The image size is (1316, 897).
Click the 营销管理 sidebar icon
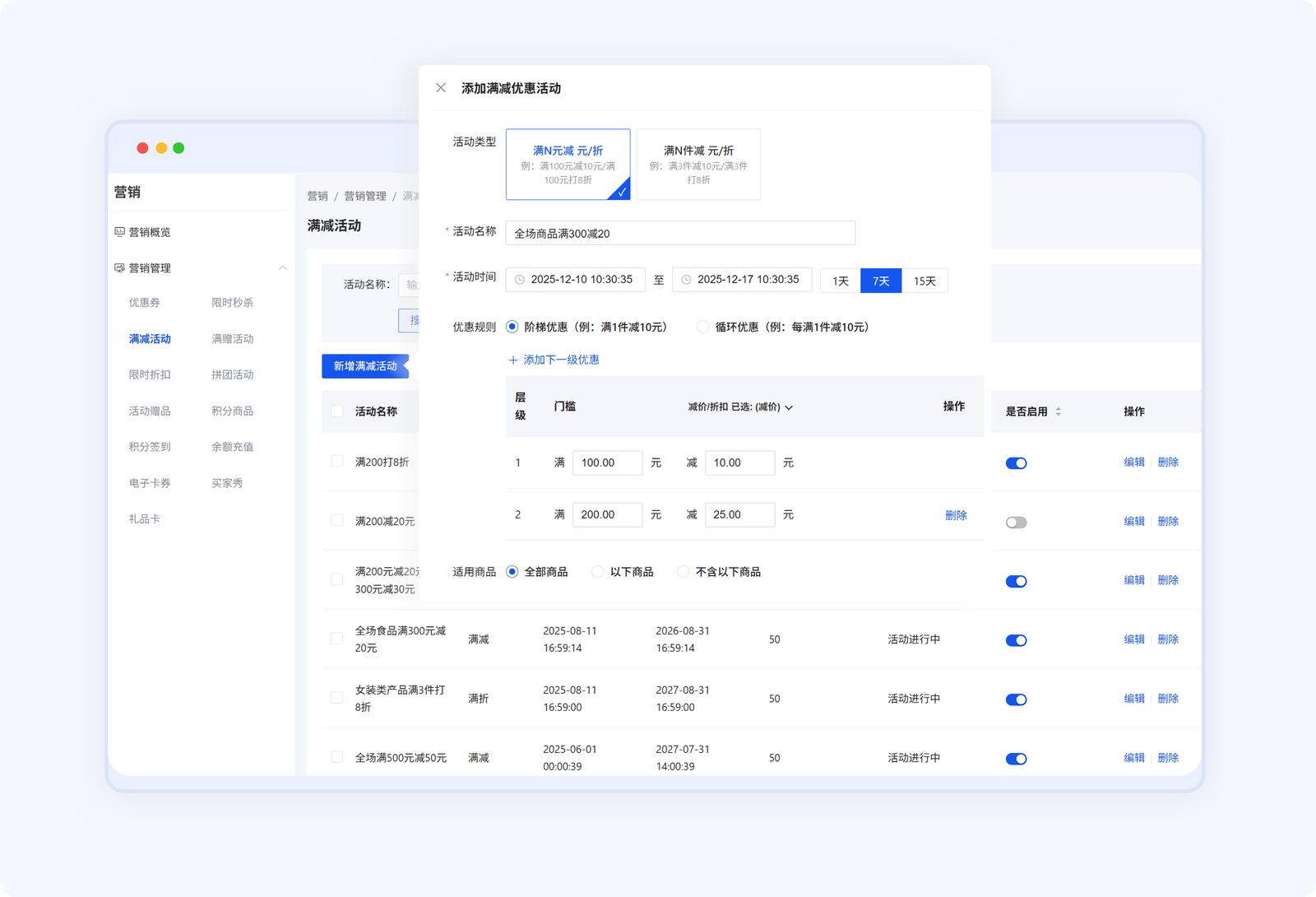120,268
